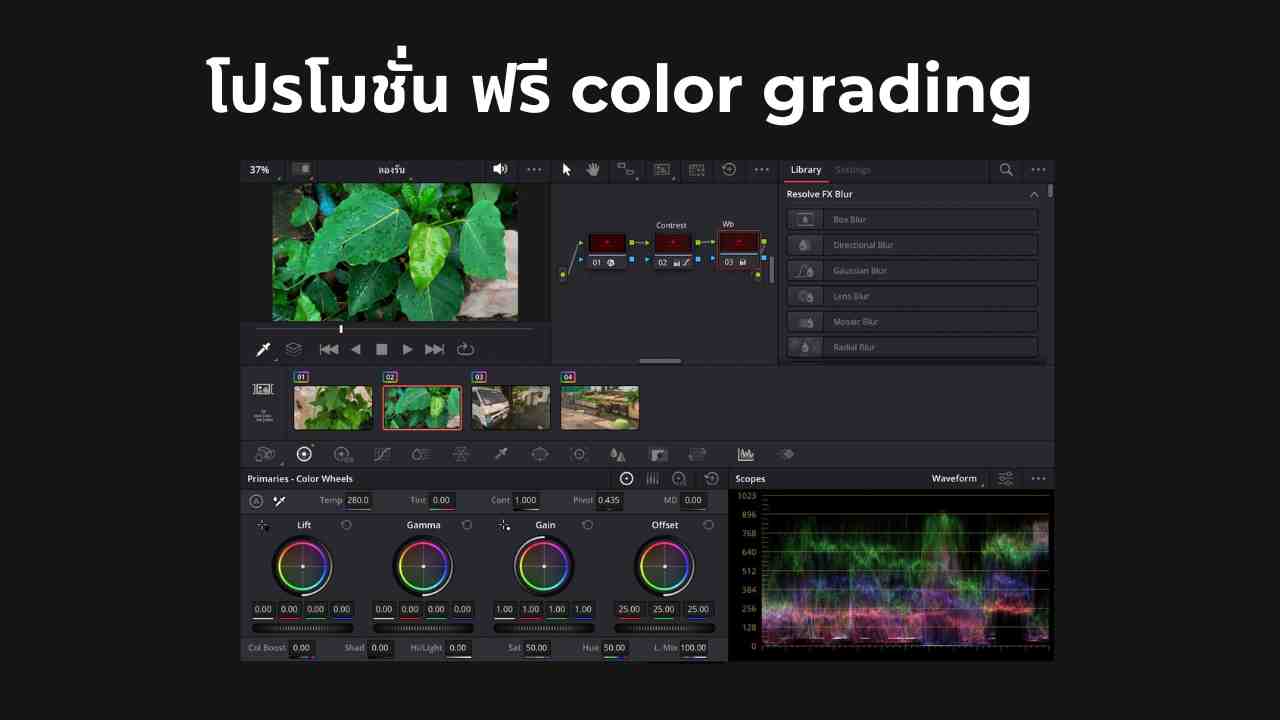Click the Gain master wheel slider
The height and width of the screenshot is (720, 1280).
click(544, 628)
